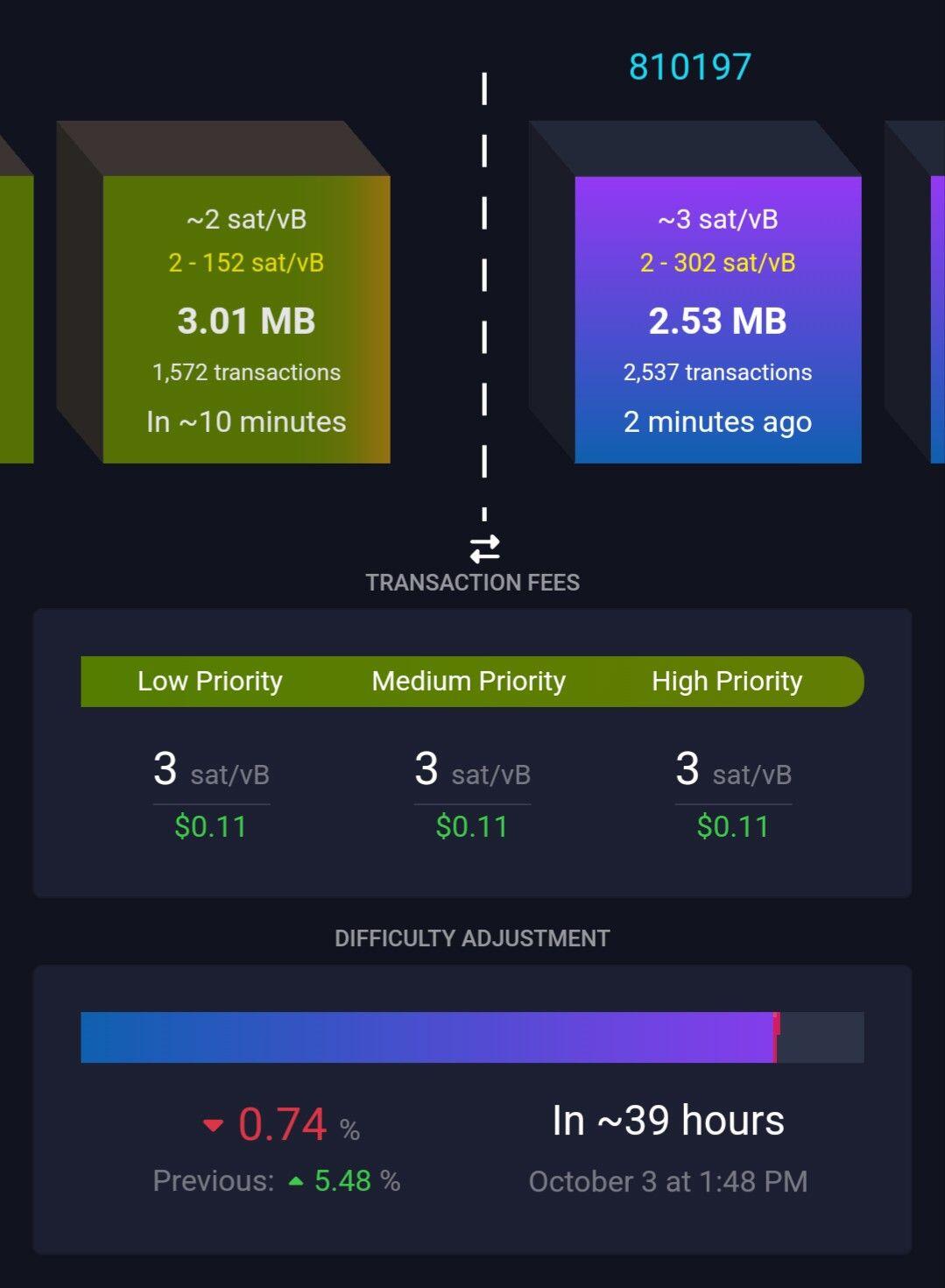The height and width of the screenshot is (1288, 945).
Task: Click the partially visible purple block at right edge
Action: click(937, 320)
